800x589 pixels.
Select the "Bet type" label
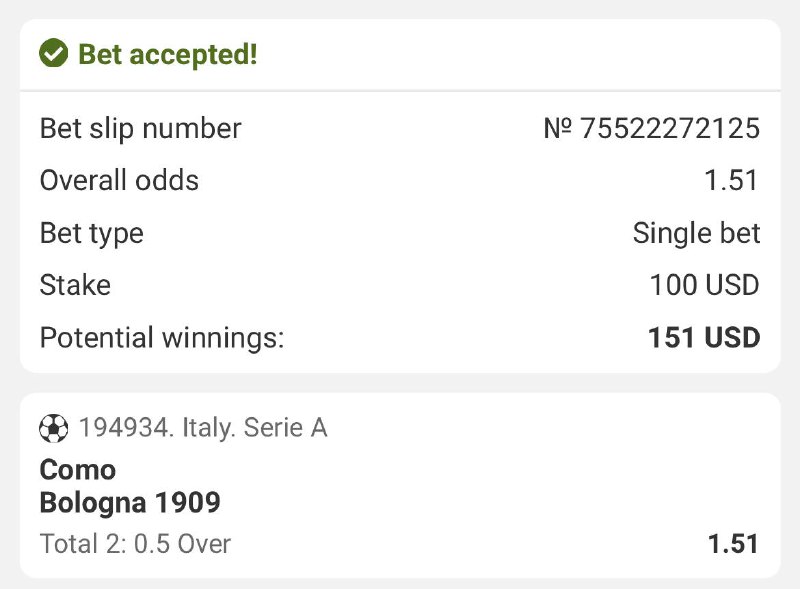point(91,233)
